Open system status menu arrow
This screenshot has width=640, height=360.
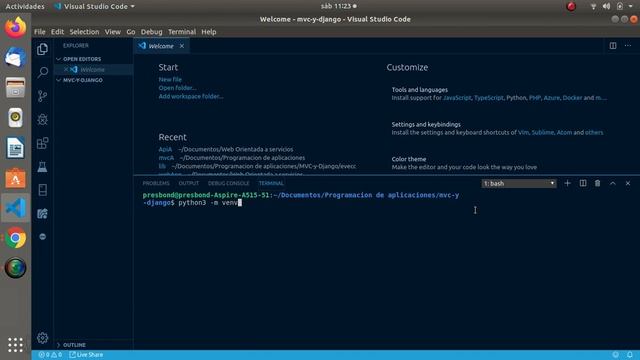tap(631, 6)
